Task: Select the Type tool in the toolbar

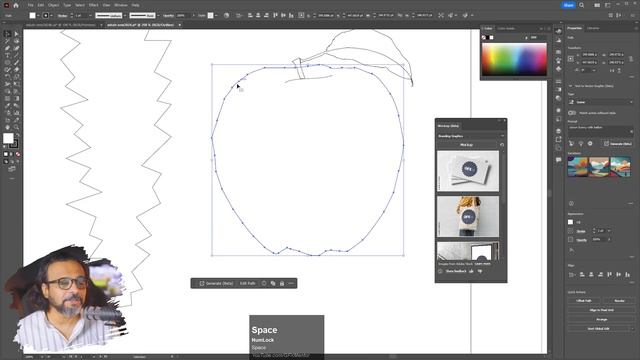Action: [7, 56]
